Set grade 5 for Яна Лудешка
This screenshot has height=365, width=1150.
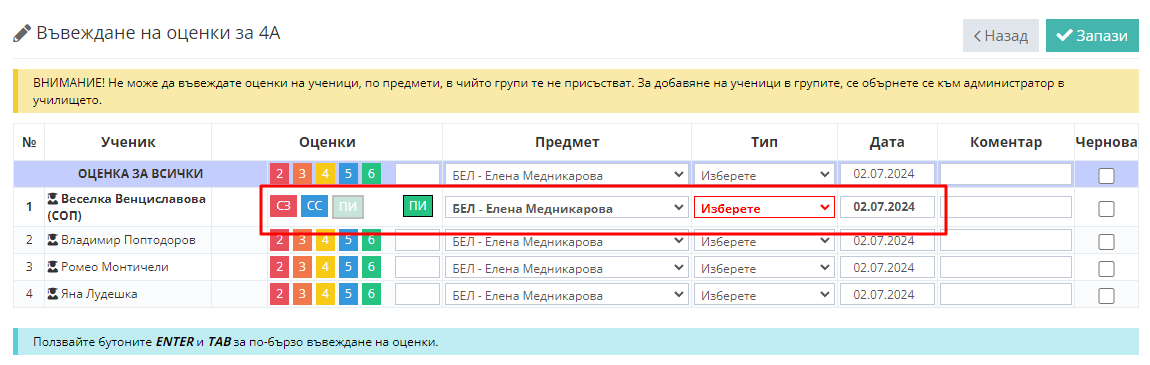click(x=348, y=295)
